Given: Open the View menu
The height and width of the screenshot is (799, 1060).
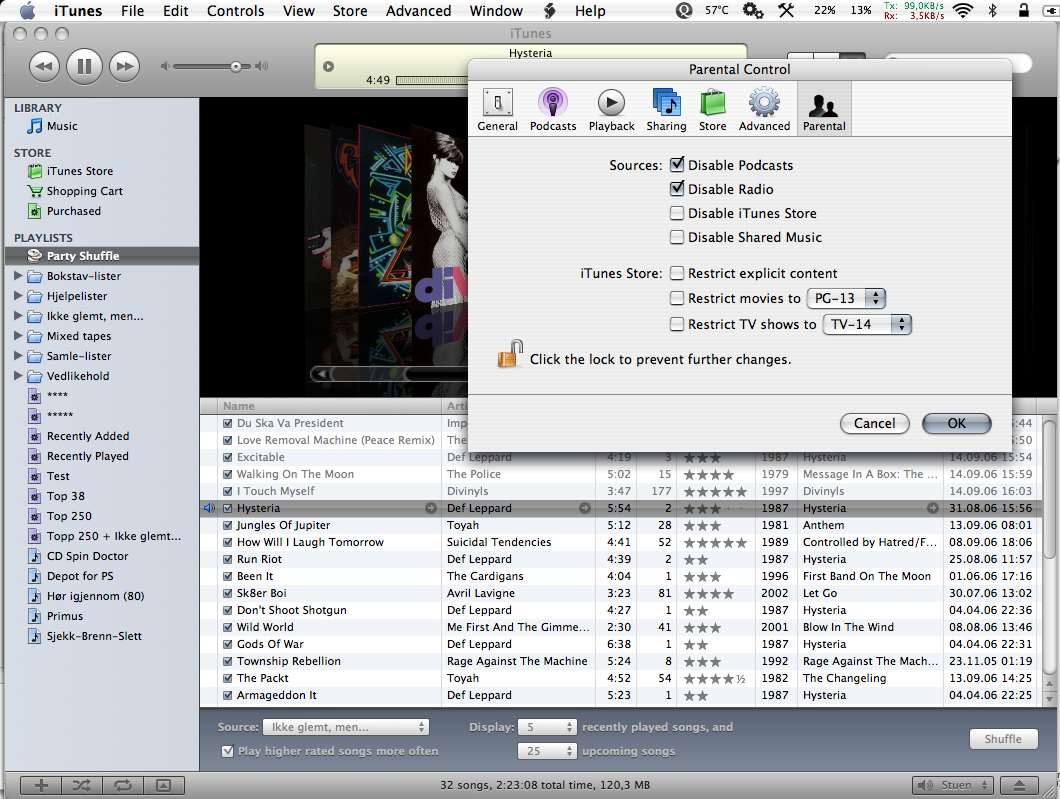Looking at the screenshot, I should point(299,11).
